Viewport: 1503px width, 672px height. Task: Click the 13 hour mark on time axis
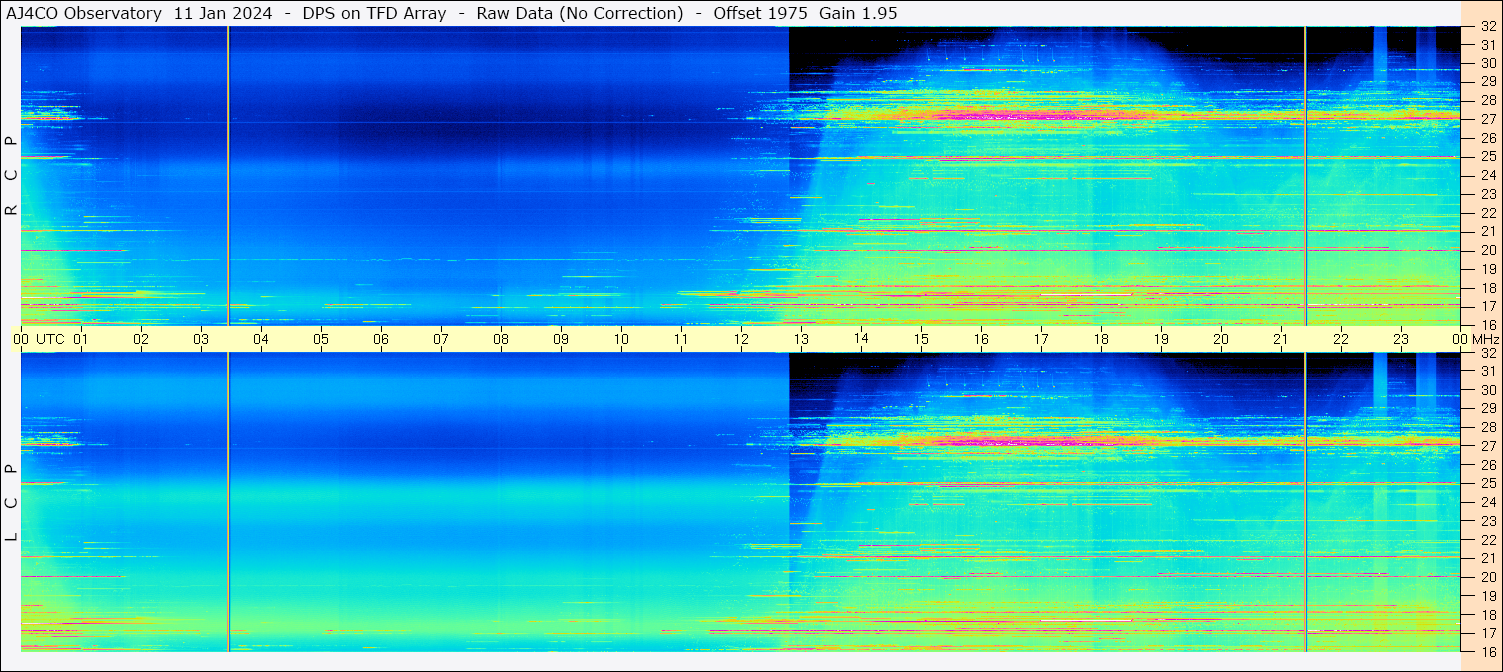pos(801,339)
